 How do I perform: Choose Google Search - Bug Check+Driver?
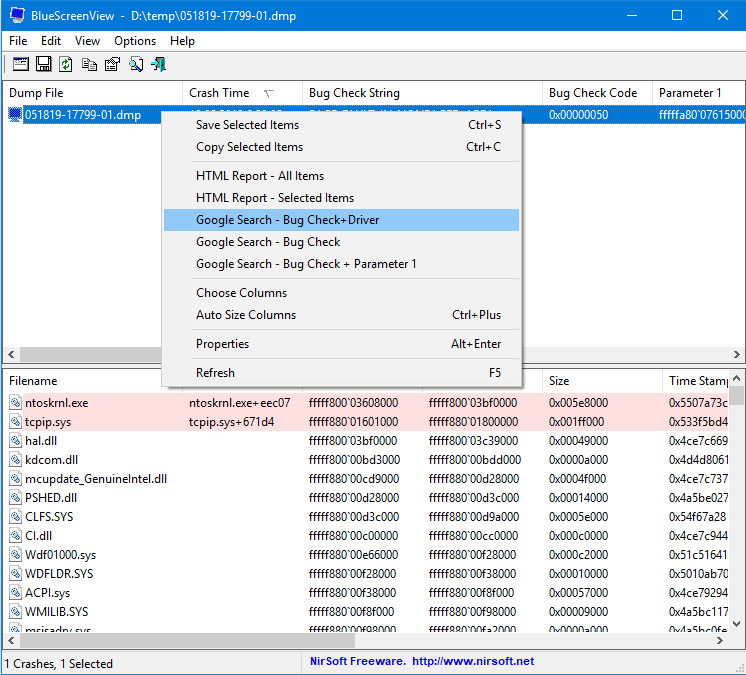pyautogui.click(x=288, y=220)
